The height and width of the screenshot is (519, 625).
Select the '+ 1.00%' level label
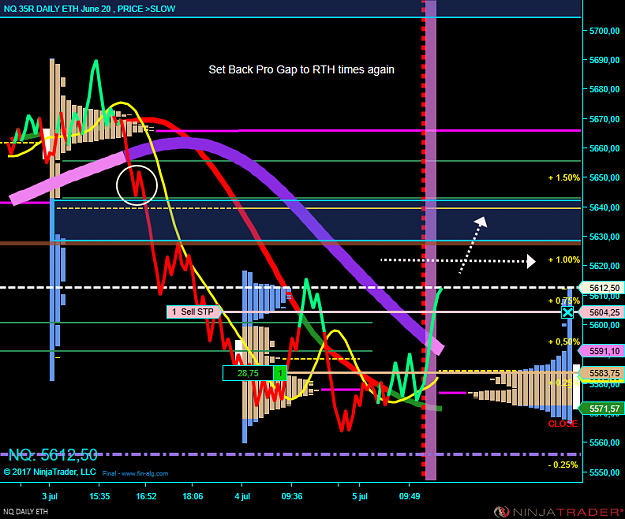coord(564,260)
